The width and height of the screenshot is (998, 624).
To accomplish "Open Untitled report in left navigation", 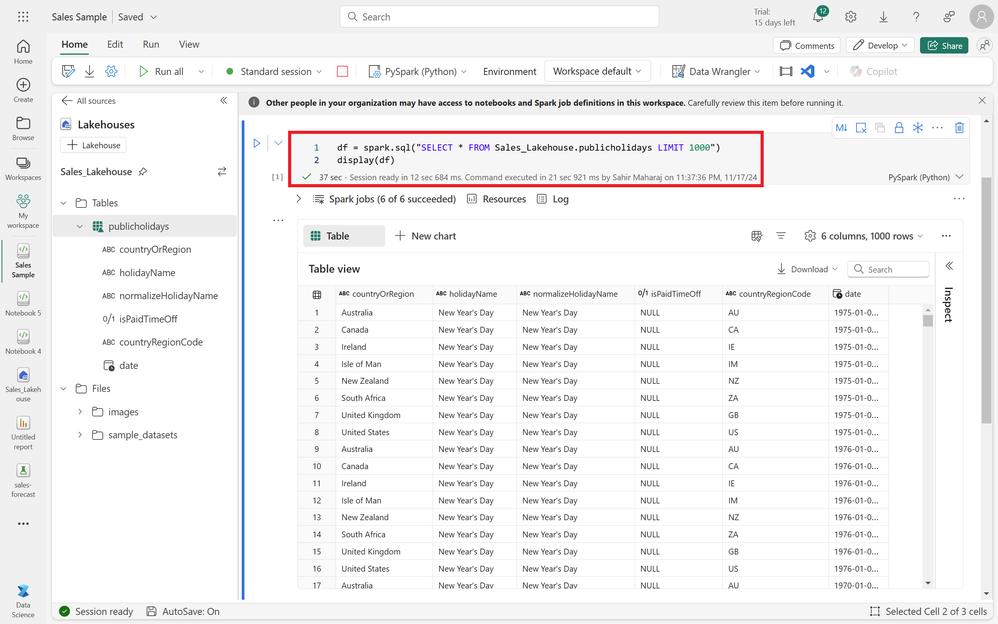I will tap(23, 432).
